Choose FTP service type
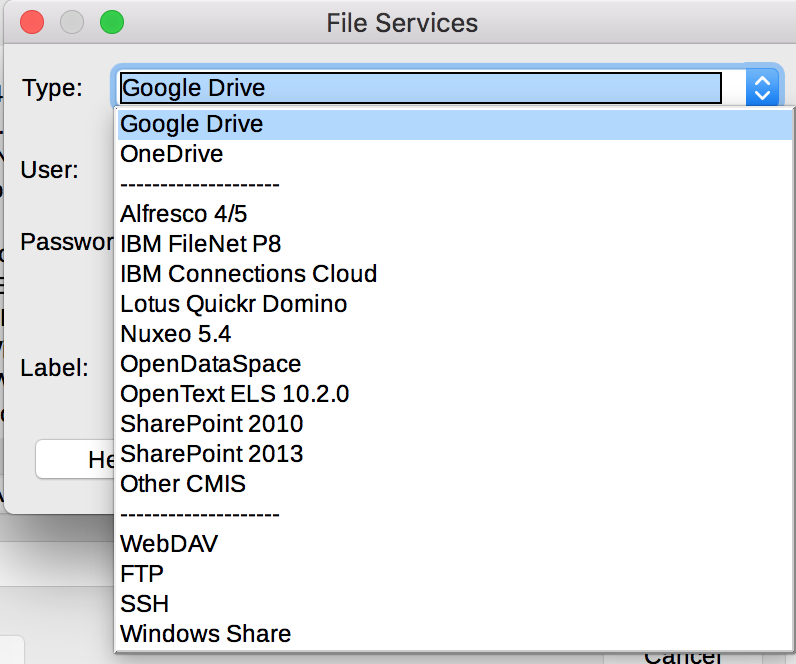The height and width of the screenshot is (664, 796). point(455,574)
